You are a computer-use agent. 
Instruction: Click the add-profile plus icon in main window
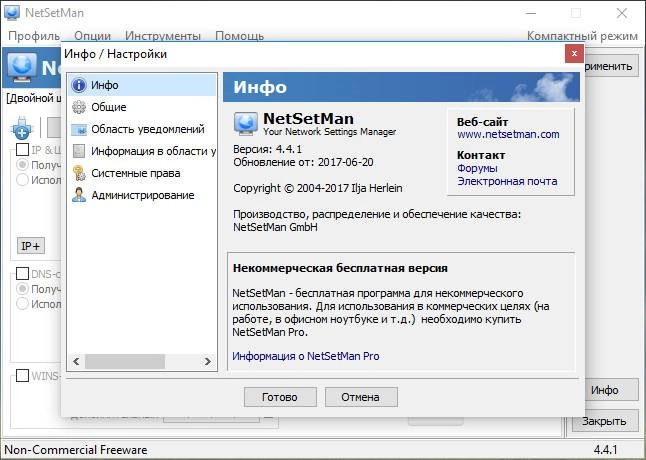click(x=21, y=128)
